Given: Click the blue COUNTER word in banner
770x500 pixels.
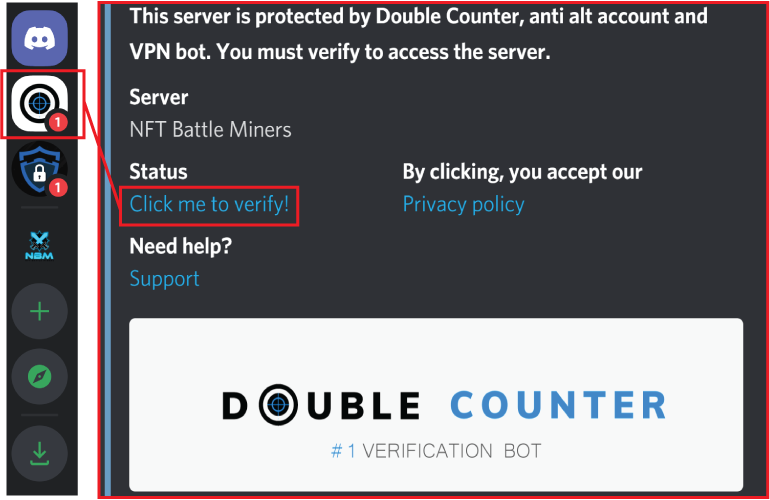Looking at the screenshot, I should click(558, 405).
